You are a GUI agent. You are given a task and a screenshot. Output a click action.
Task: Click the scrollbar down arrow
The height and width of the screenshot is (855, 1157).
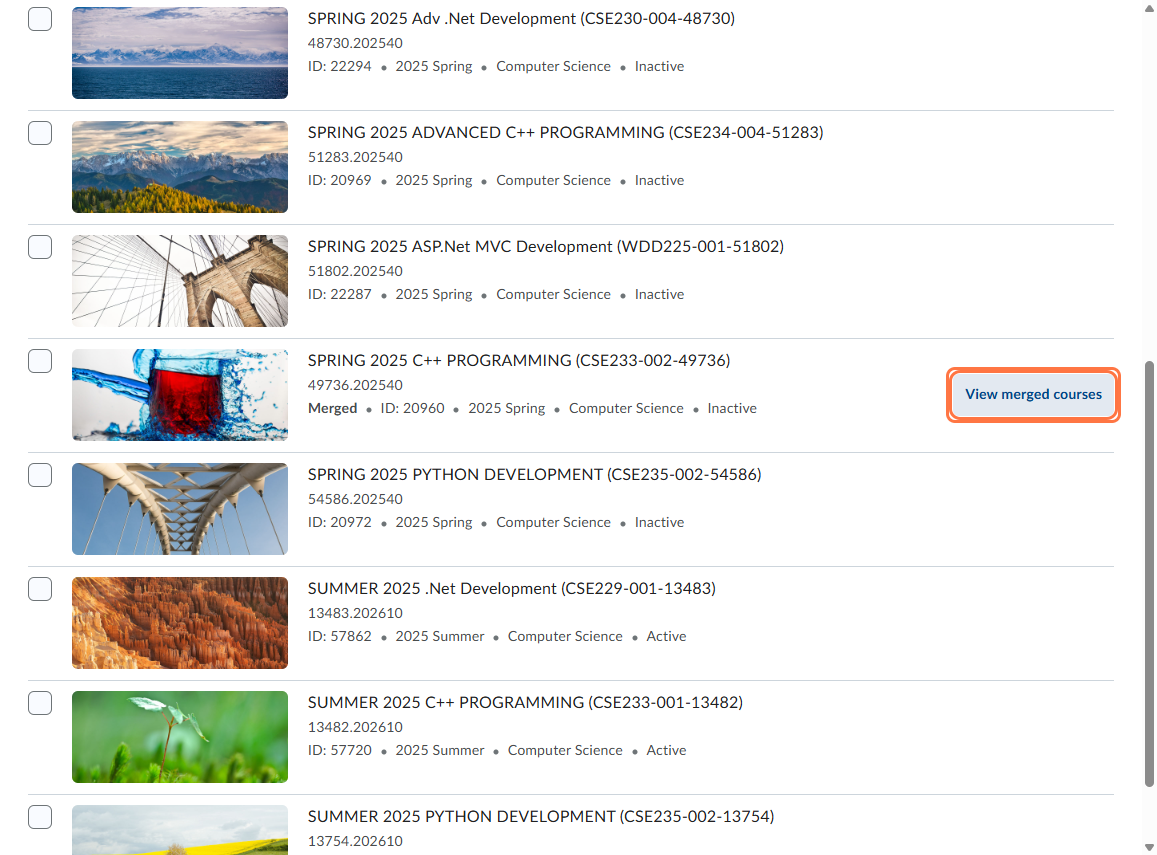click(1149, 847)
